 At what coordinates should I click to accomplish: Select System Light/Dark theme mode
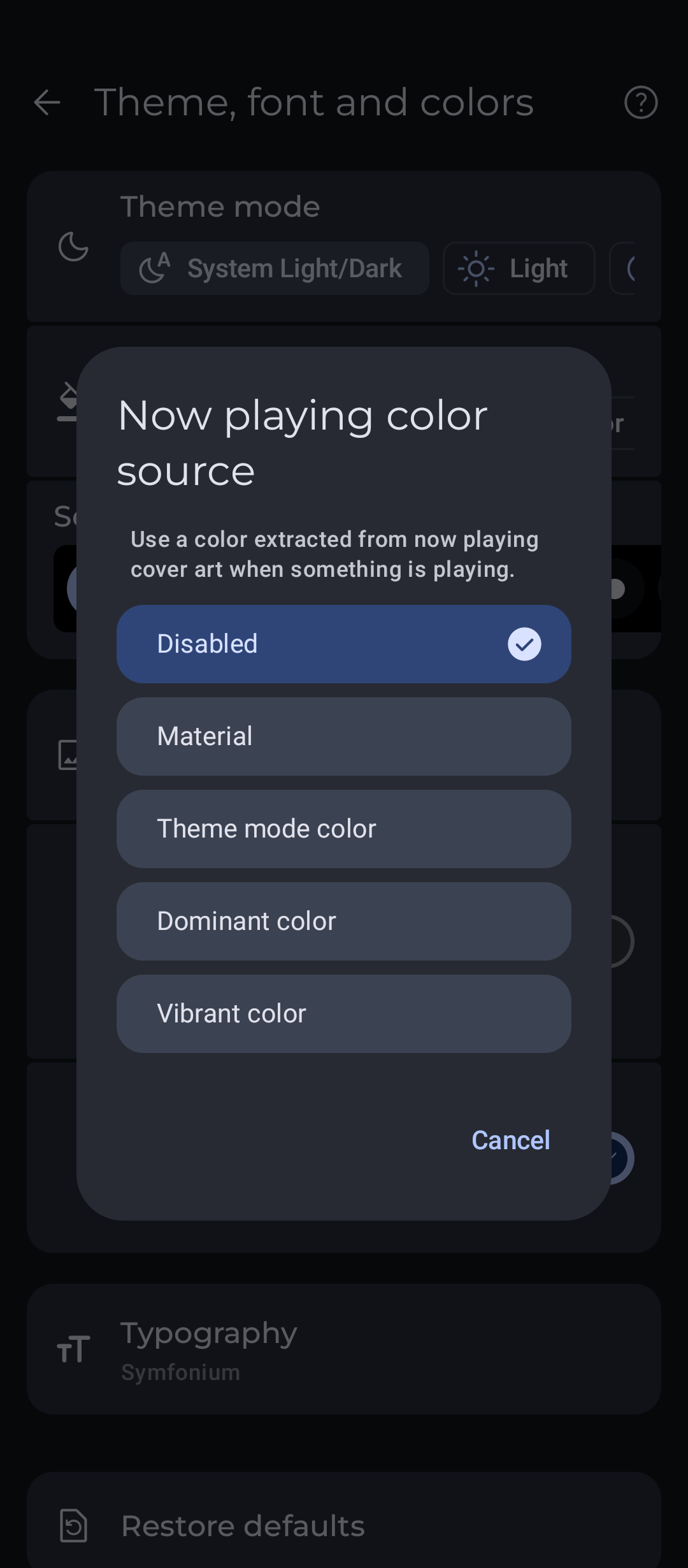tap(275, 268)
